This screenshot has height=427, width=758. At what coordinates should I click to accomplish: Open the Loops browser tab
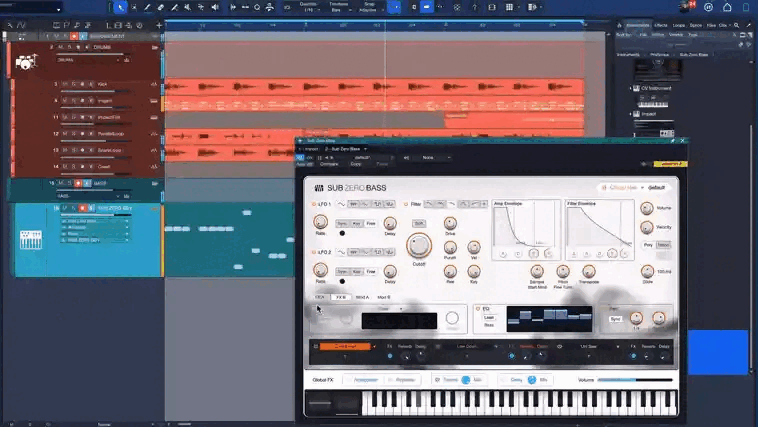pos(679,25)
